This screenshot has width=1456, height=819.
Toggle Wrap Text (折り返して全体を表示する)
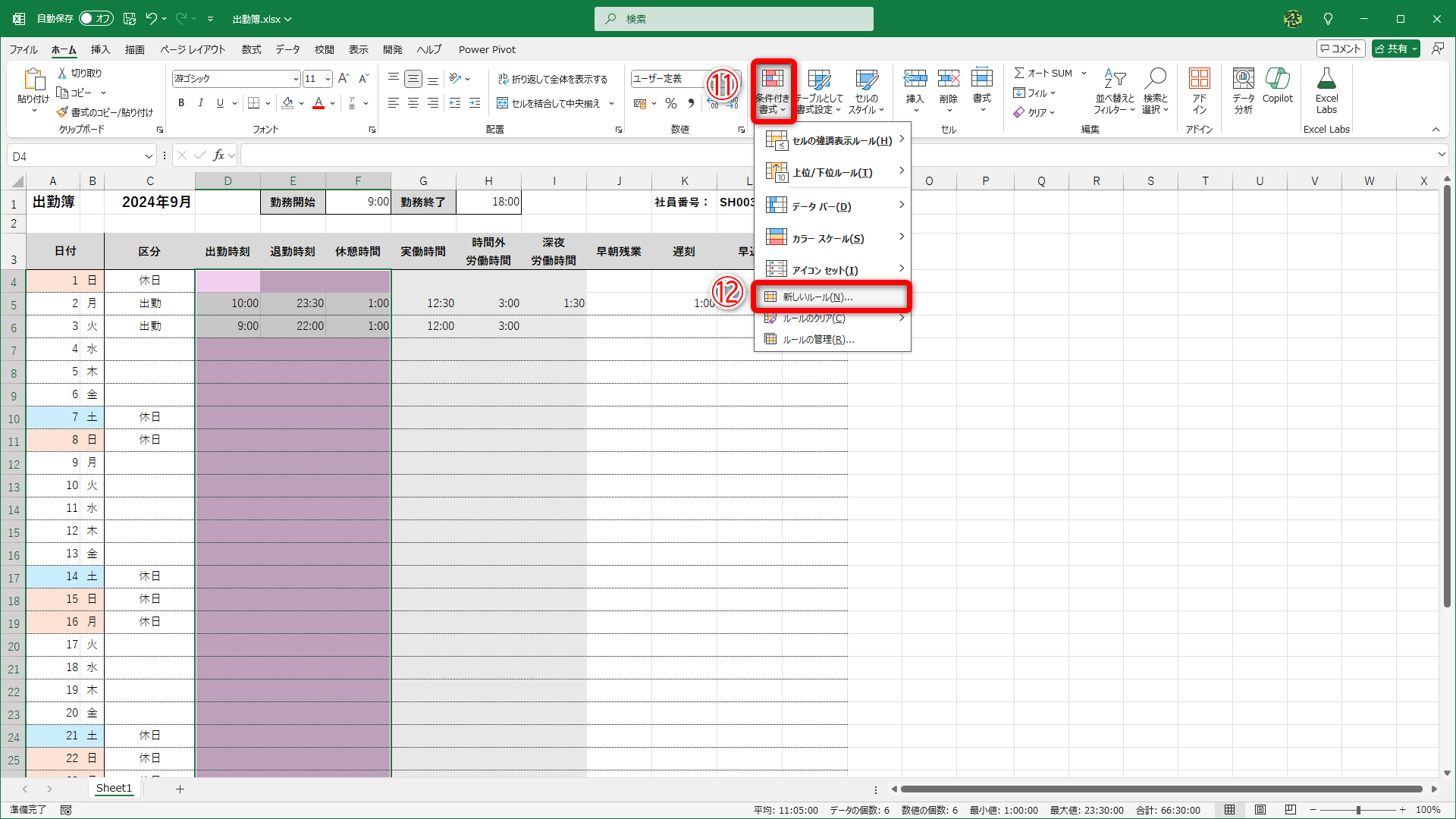[x=552, y=79]
